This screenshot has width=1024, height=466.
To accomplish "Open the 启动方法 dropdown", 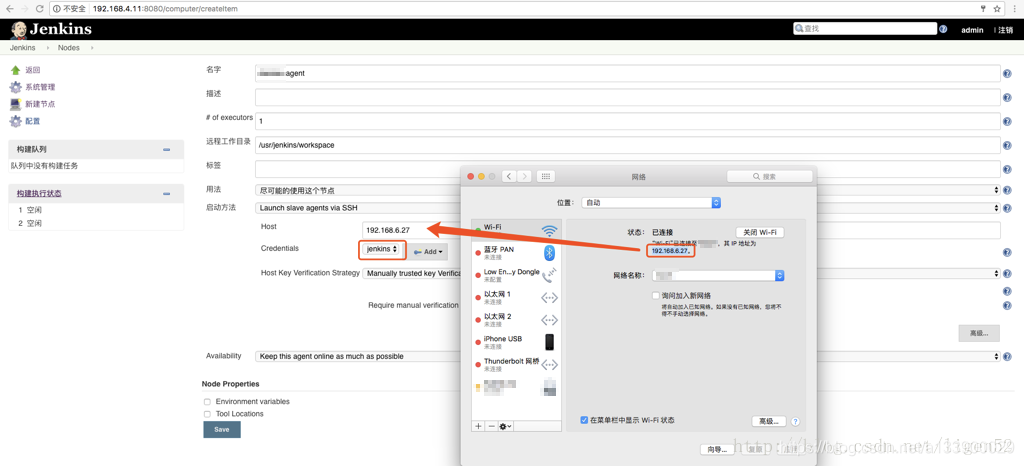I will (x=628, y=208).
